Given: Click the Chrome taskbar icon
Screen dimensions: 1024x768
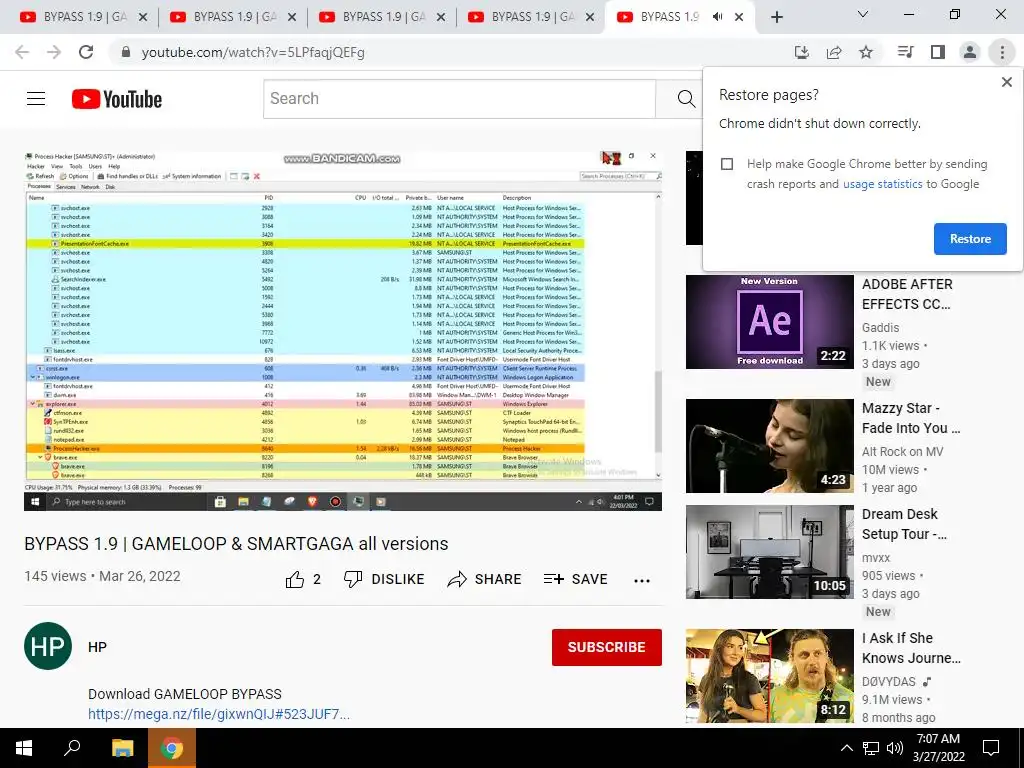Looking at the screenshot, I should click(x=172, y=748).
